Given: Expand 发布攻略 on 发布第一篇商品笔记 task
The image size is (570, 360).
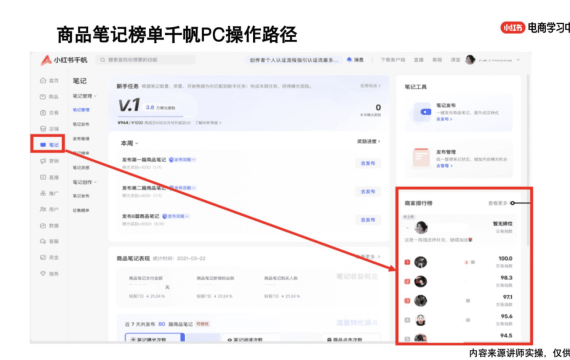Looking at the screenshot, I should [x=182, y=160].
